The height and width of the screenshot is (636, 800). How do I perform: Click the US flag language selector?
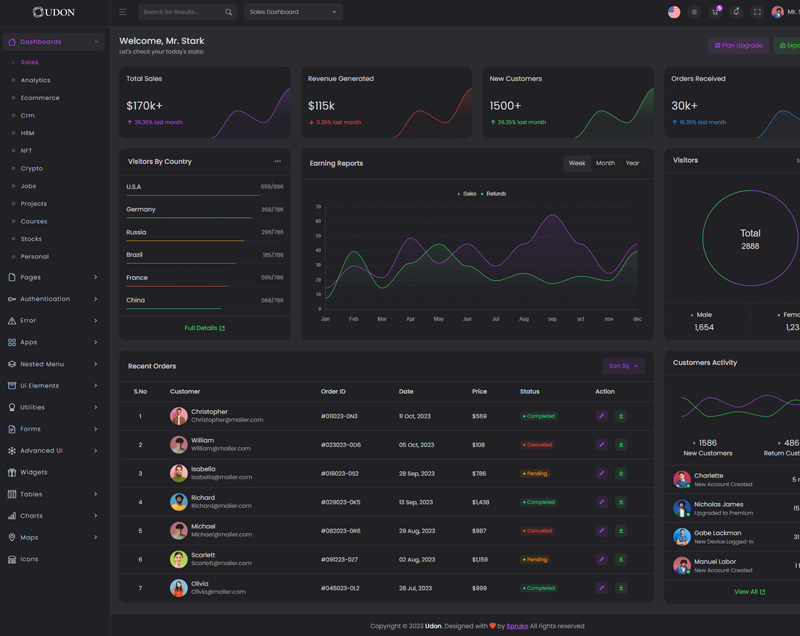pyautogui.click(x=674, y=12)
